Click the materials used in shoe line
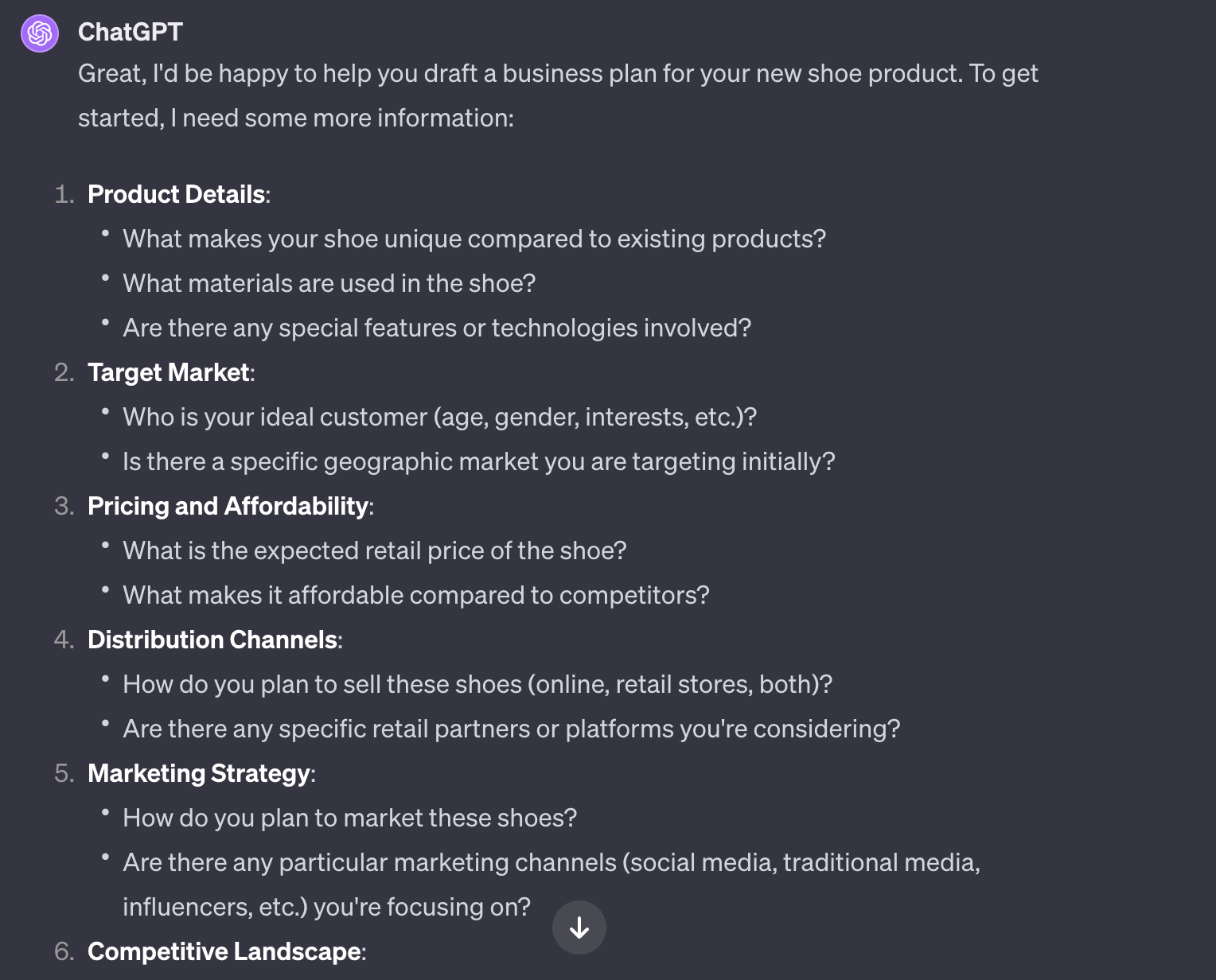 tap(329, 283)
